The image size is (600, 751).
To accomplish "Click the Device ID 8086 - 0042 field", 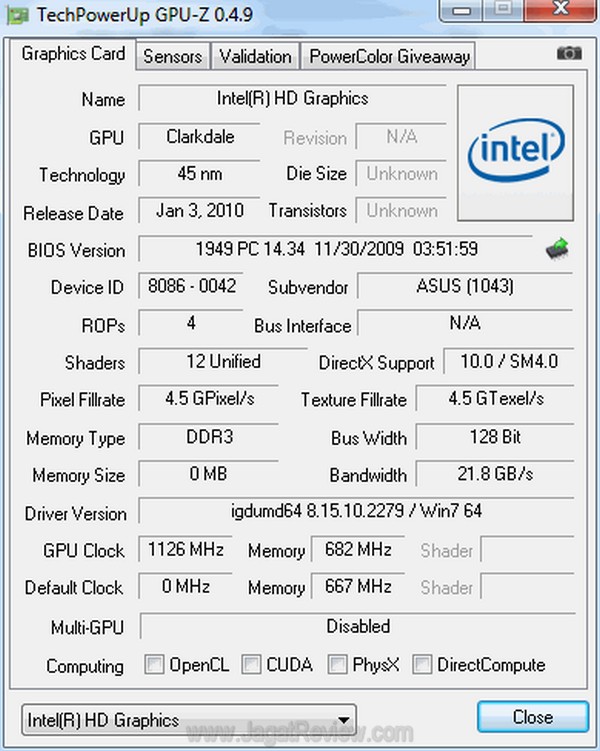I will [190, 287].
